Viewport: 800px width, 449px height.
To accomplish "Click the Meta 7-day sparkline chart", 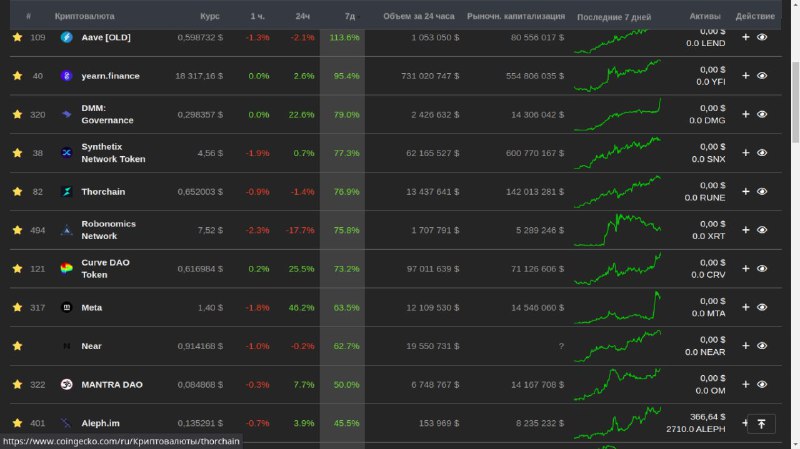I will (x=617, y=307).
